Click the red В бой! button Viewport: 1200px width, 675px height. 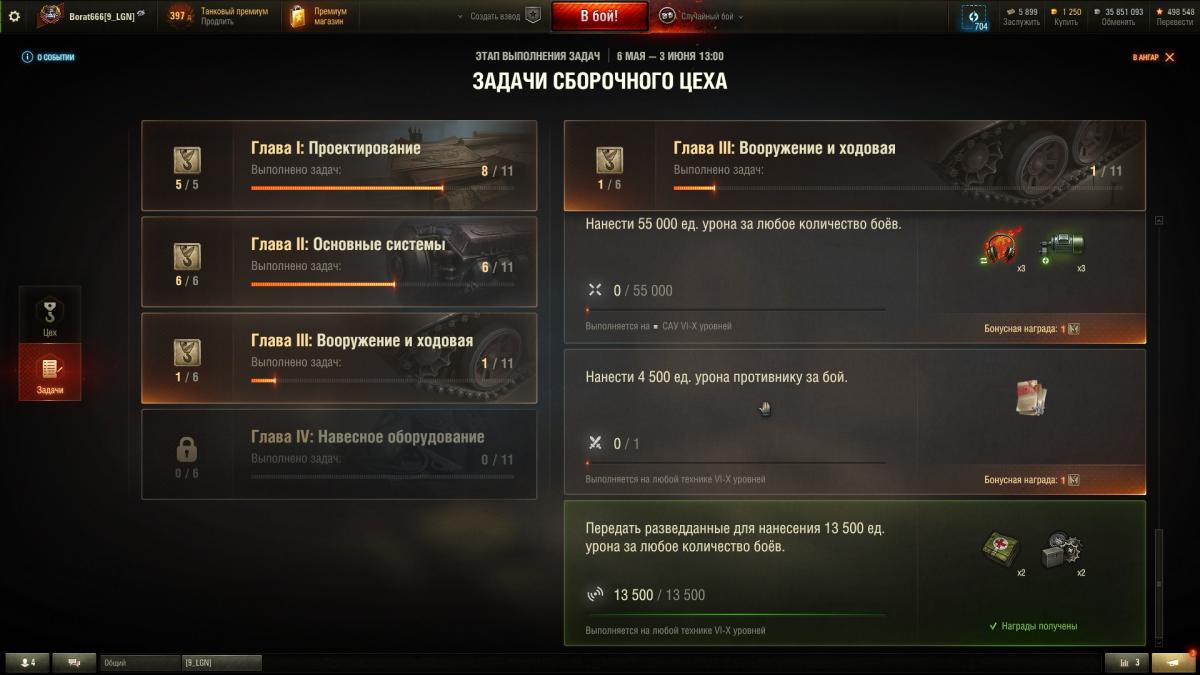point(599,16)
